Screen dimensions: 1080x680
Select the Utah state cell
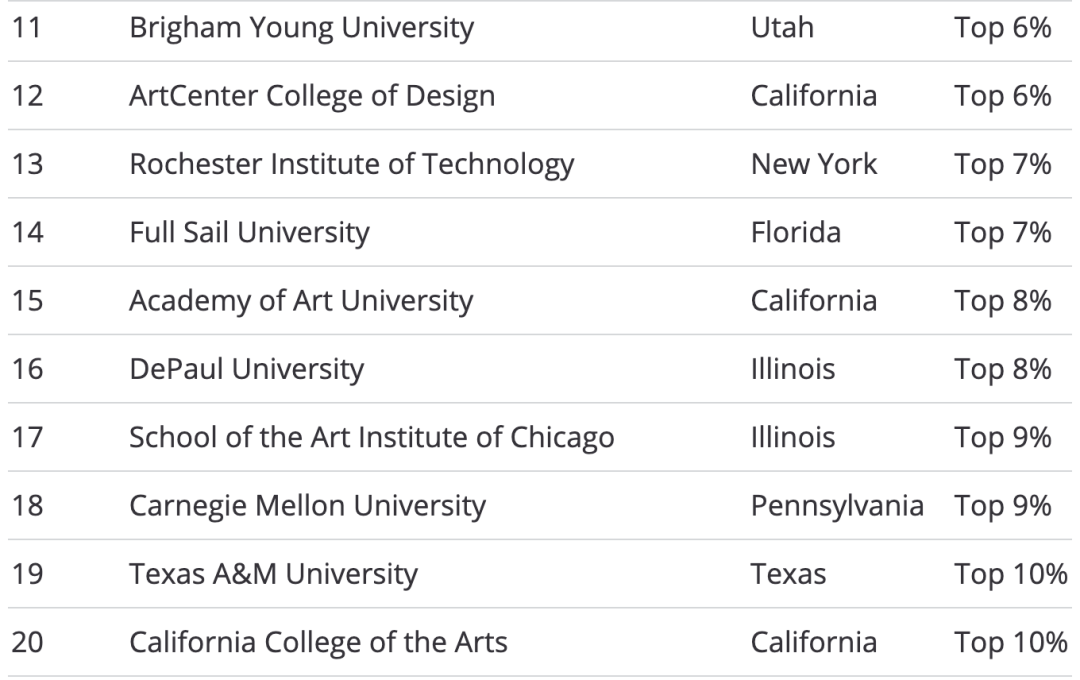coord(782,28)
